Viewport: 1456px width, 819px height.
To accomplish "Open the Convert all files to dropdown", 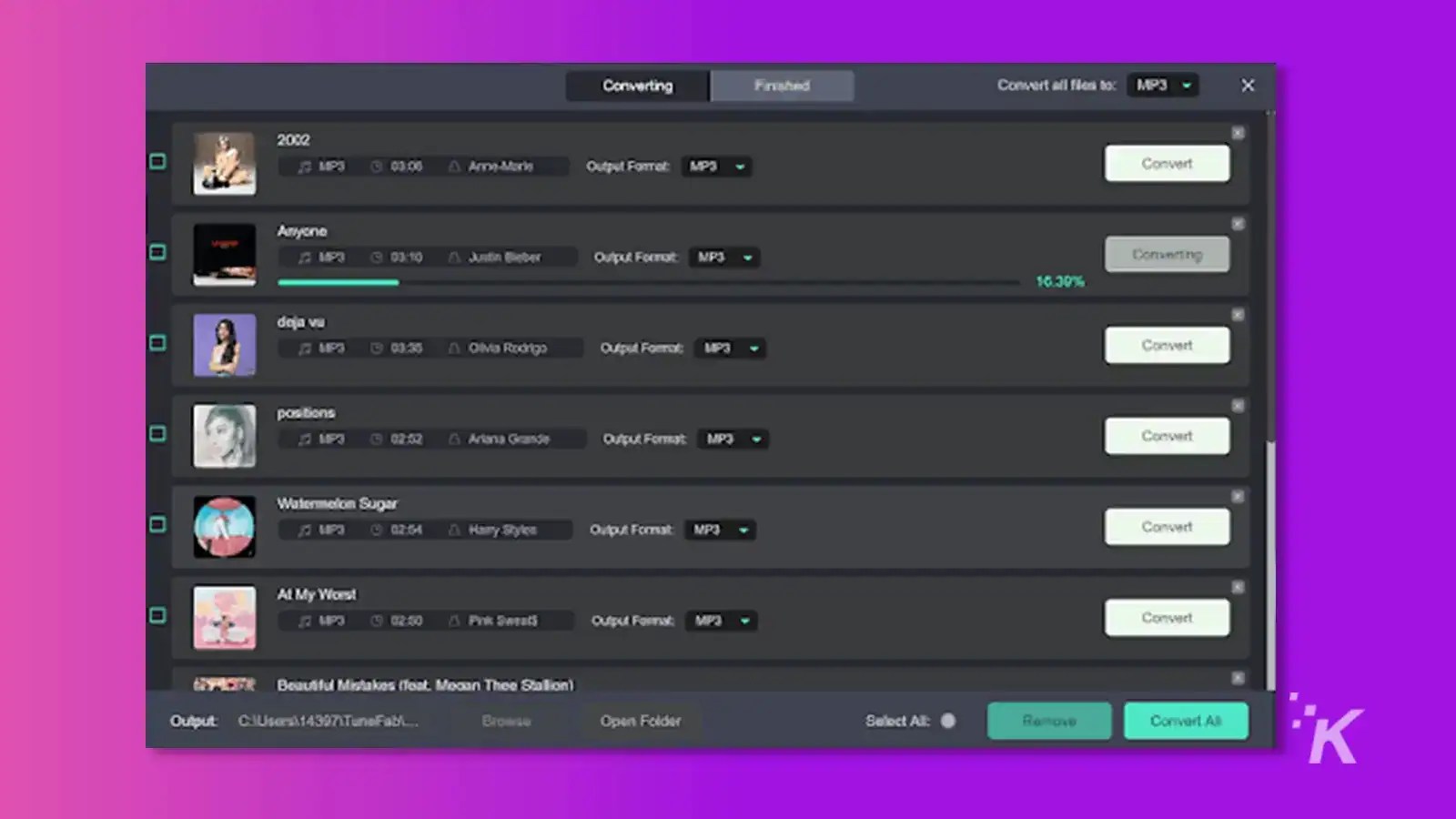I will 1162,85.
